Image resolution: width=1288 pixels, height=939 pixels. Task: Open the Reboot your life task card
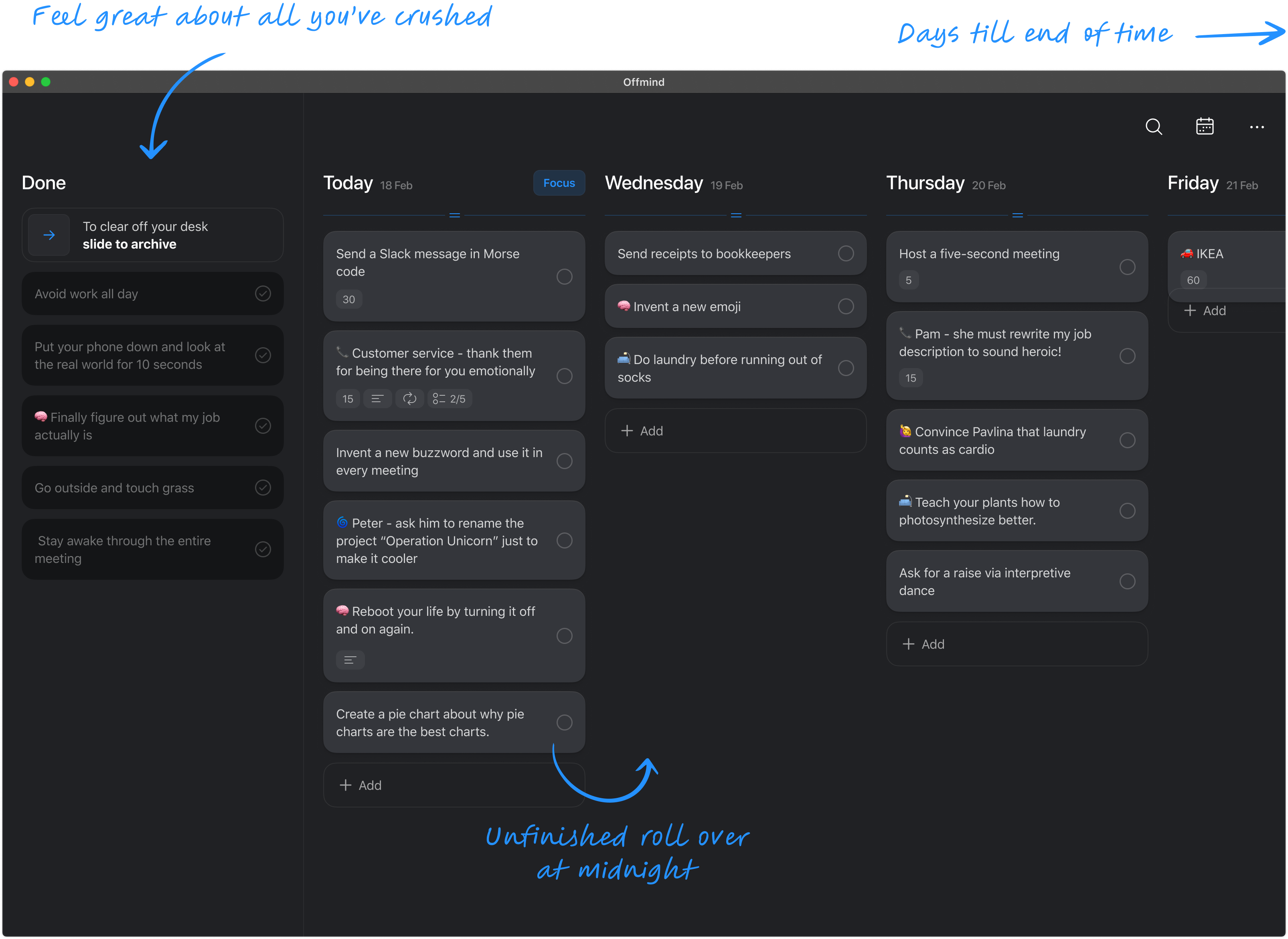454,635
